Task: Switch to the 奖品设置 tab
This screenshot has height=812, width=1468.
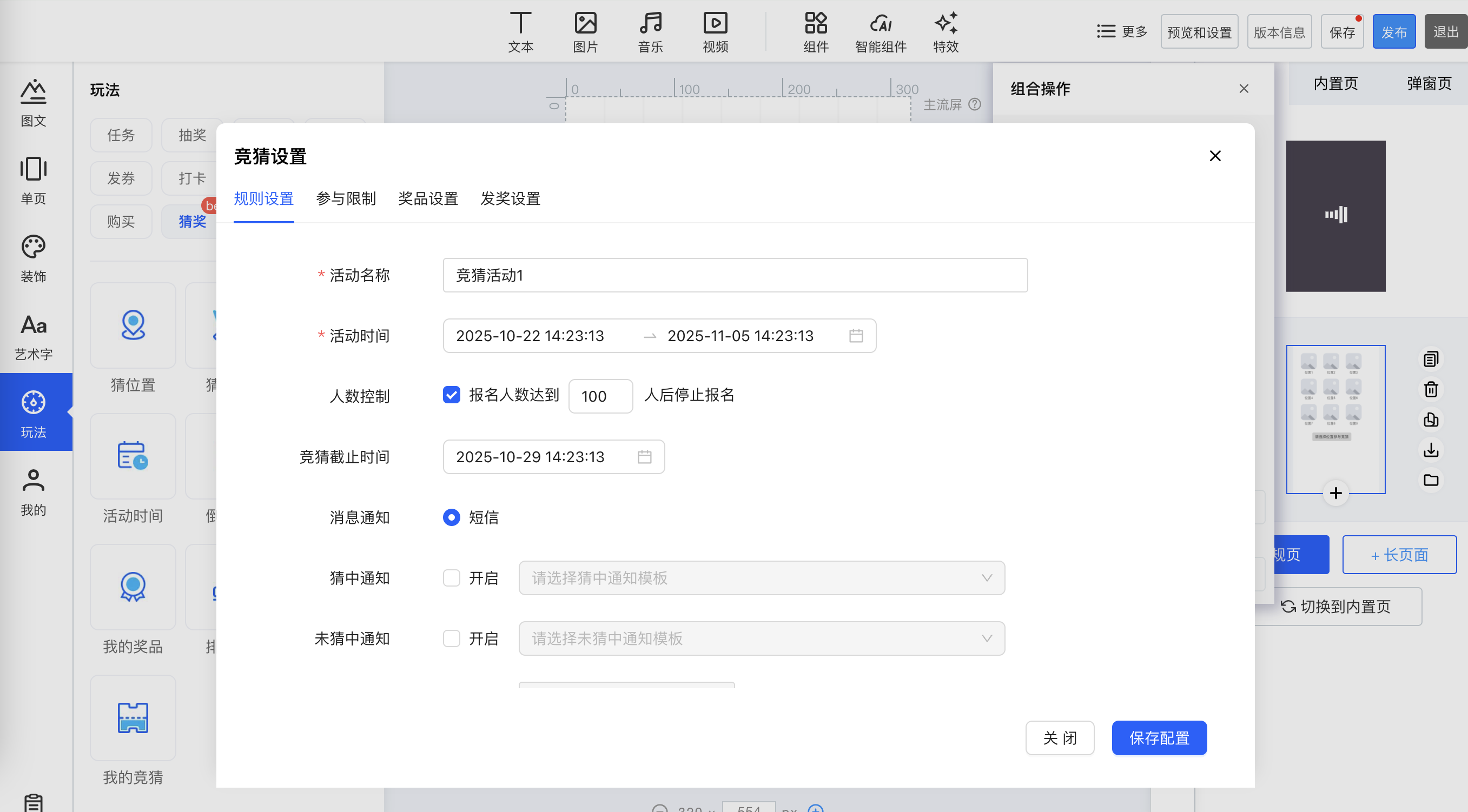Action: (428, 199)
